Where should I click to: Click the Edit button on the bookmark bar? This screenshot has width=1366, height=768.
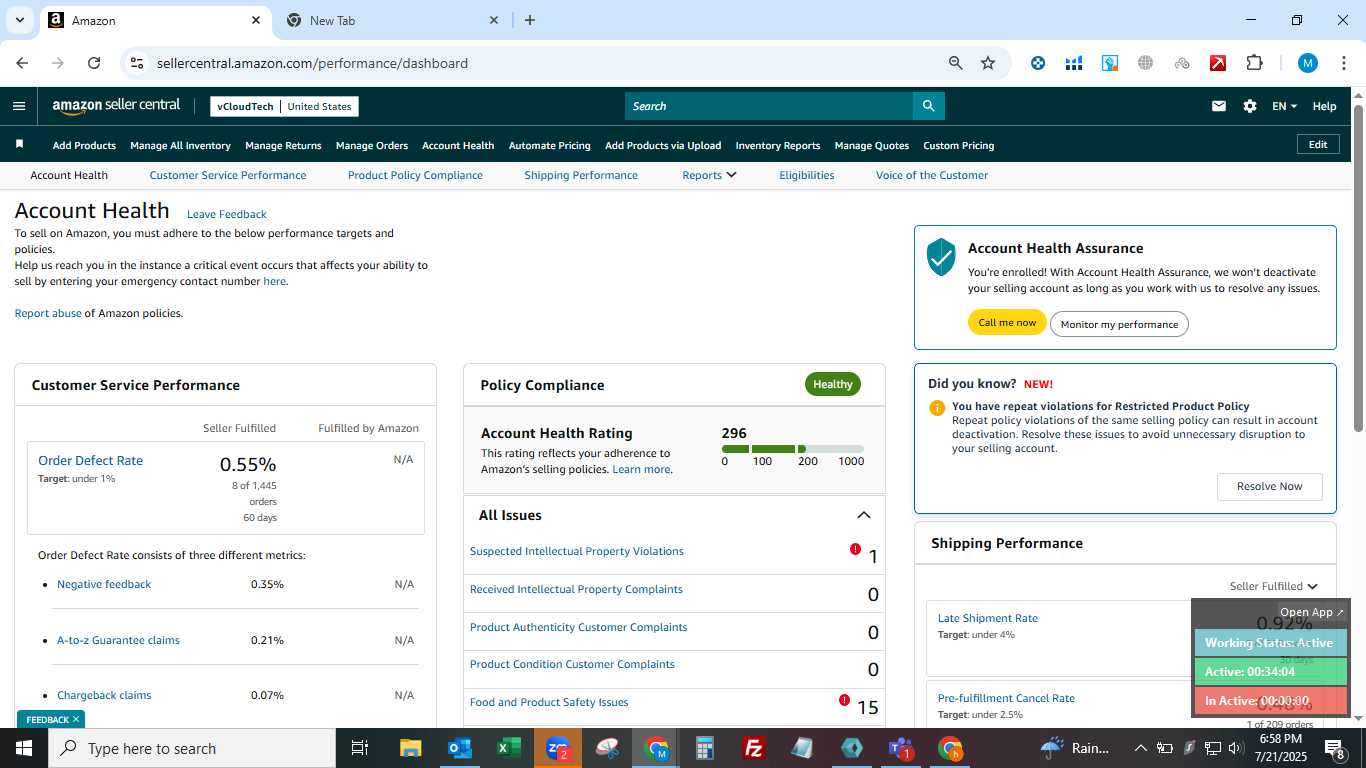click(x=1318, y=144)
